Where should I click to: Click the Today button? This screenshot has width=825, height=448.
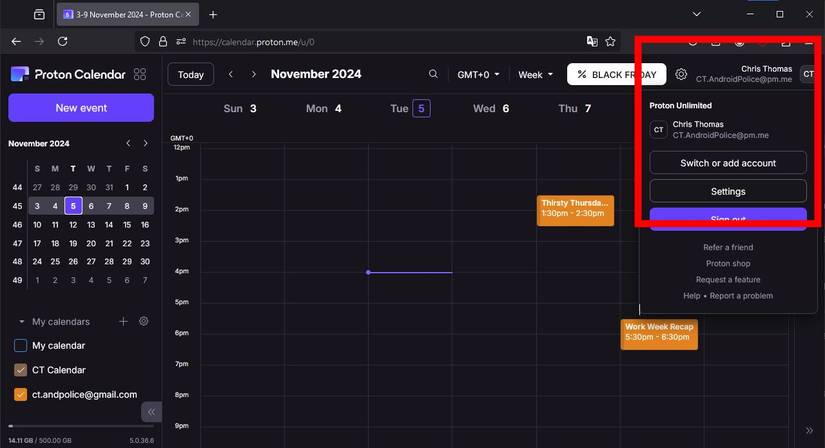click(191, 74)
